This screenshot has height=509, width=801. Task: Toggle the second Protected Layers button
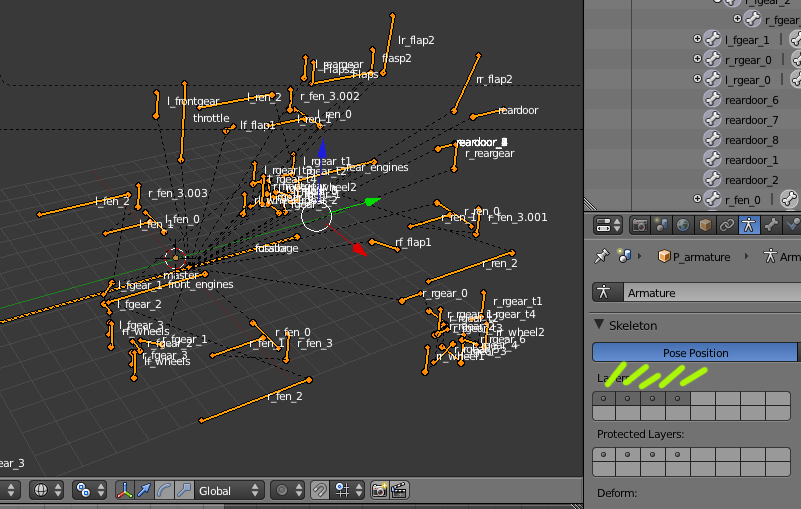click(628, 454)
